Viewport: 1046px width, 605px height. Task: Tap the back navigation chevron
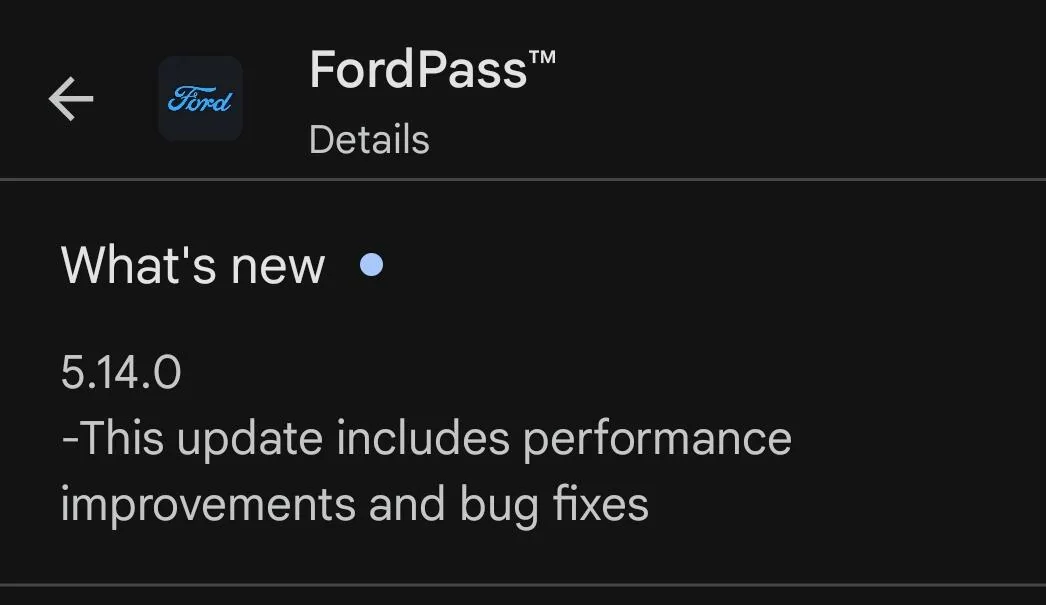(x=70, y=97)
